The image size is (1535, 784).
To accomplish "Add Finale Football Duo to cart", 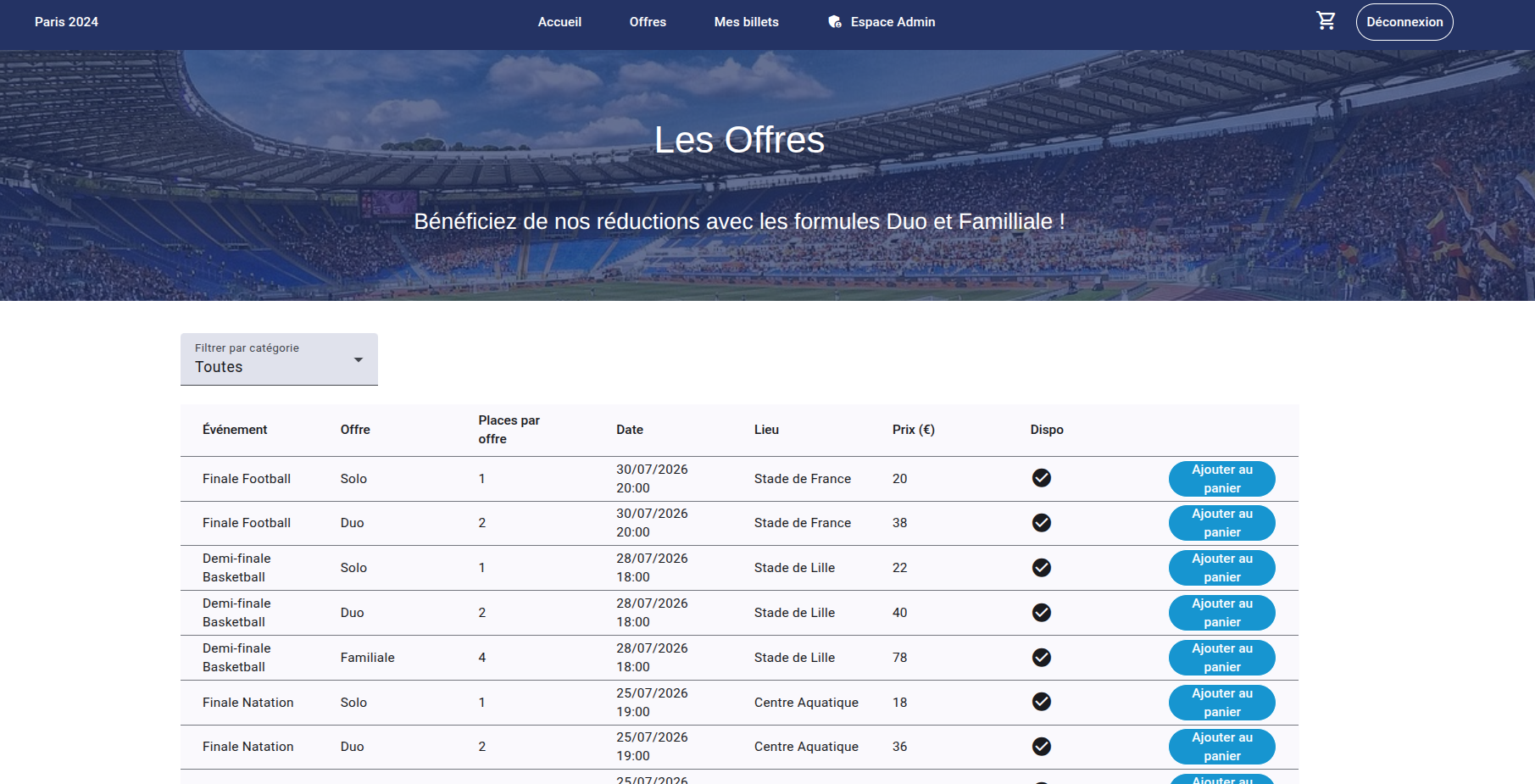I will pos(1221,523).
